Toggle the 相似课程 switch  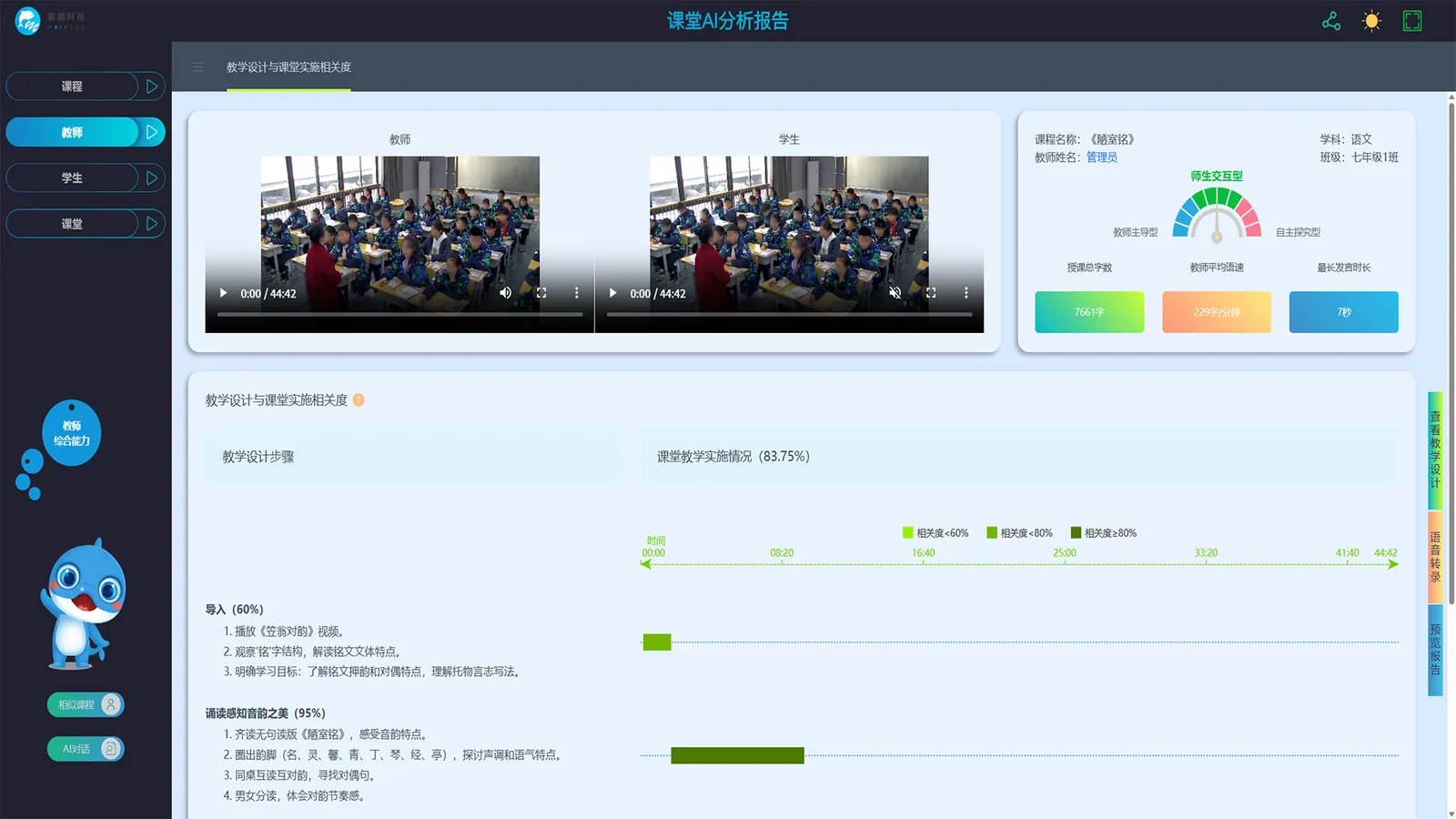[x=86, y=704]
